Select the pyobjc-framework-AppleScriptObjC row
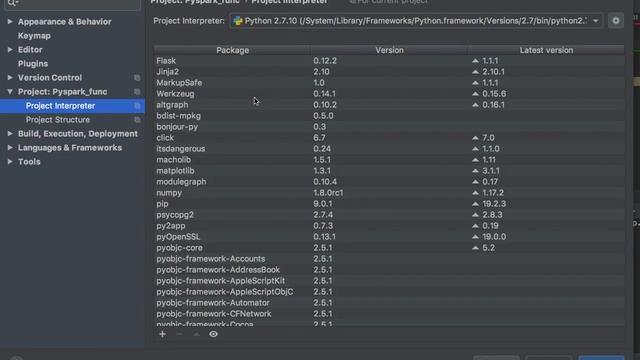Image resolution: width=640 pixels, height=360 pixels. pyautogui.click(x=389, y=292)
